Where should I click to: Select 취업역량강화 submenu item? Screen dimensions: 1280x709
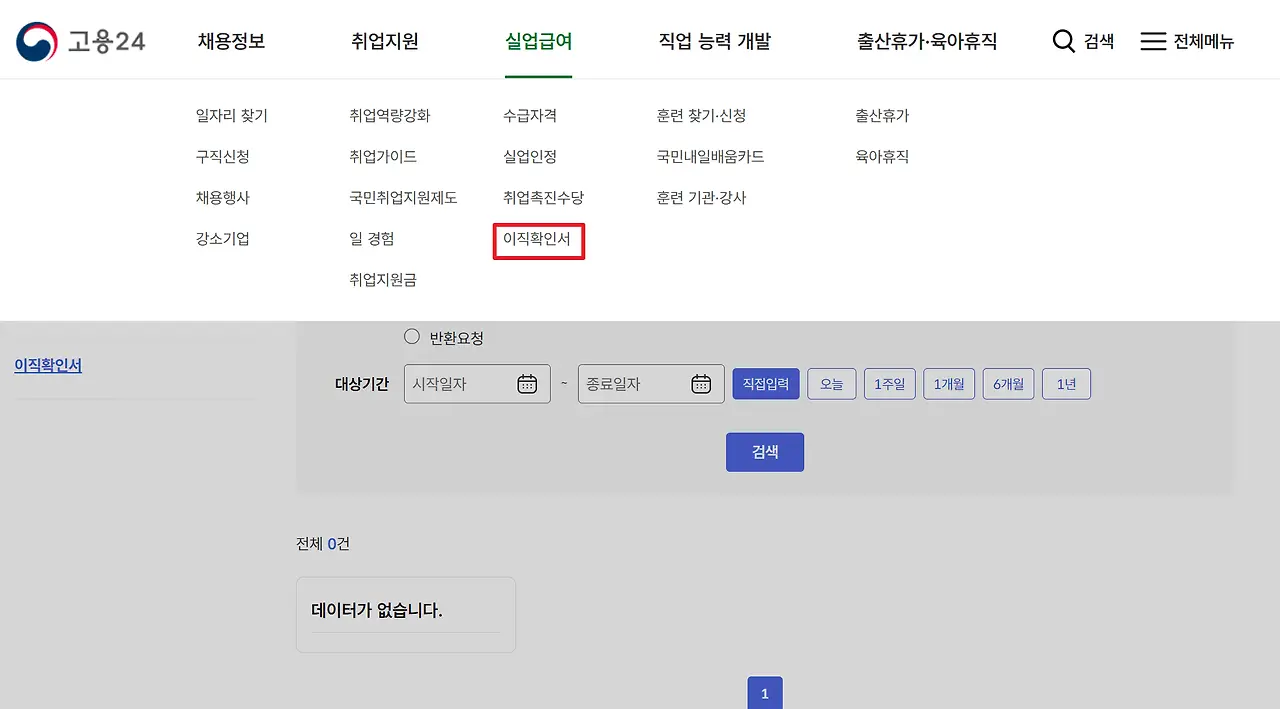pyautogui.click(x=390, y=116)
